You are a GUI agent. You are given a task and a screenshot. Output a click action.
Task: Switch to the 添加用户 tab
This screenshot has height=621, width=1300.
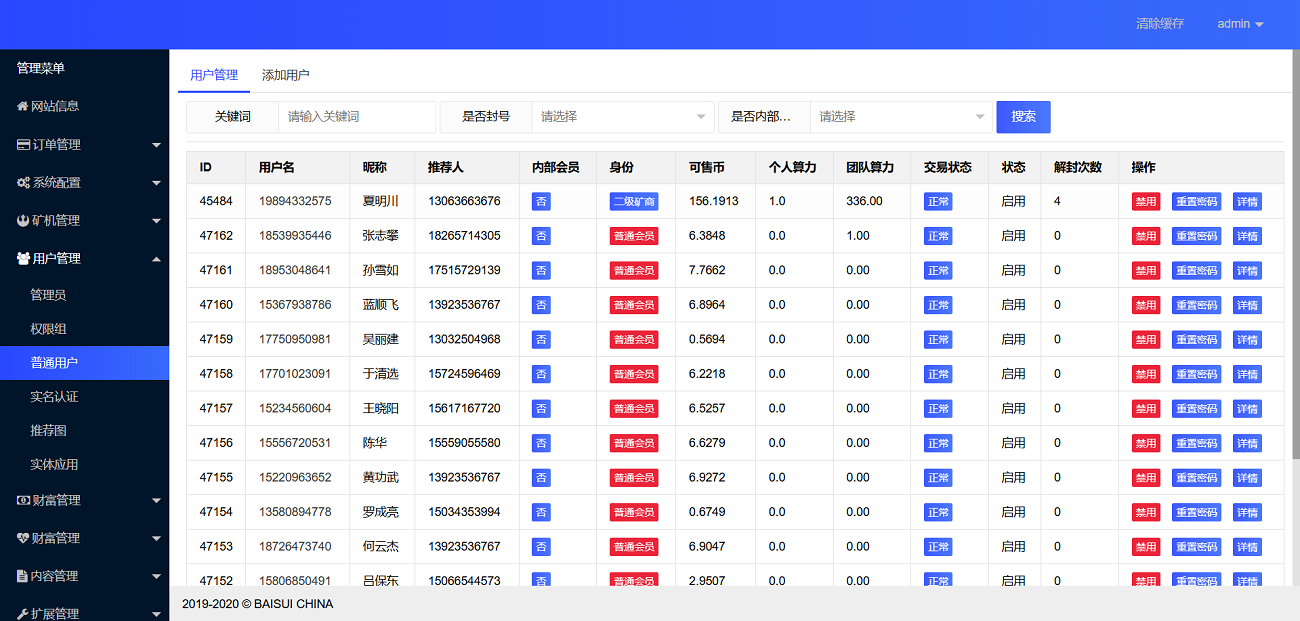pos(285,75)
